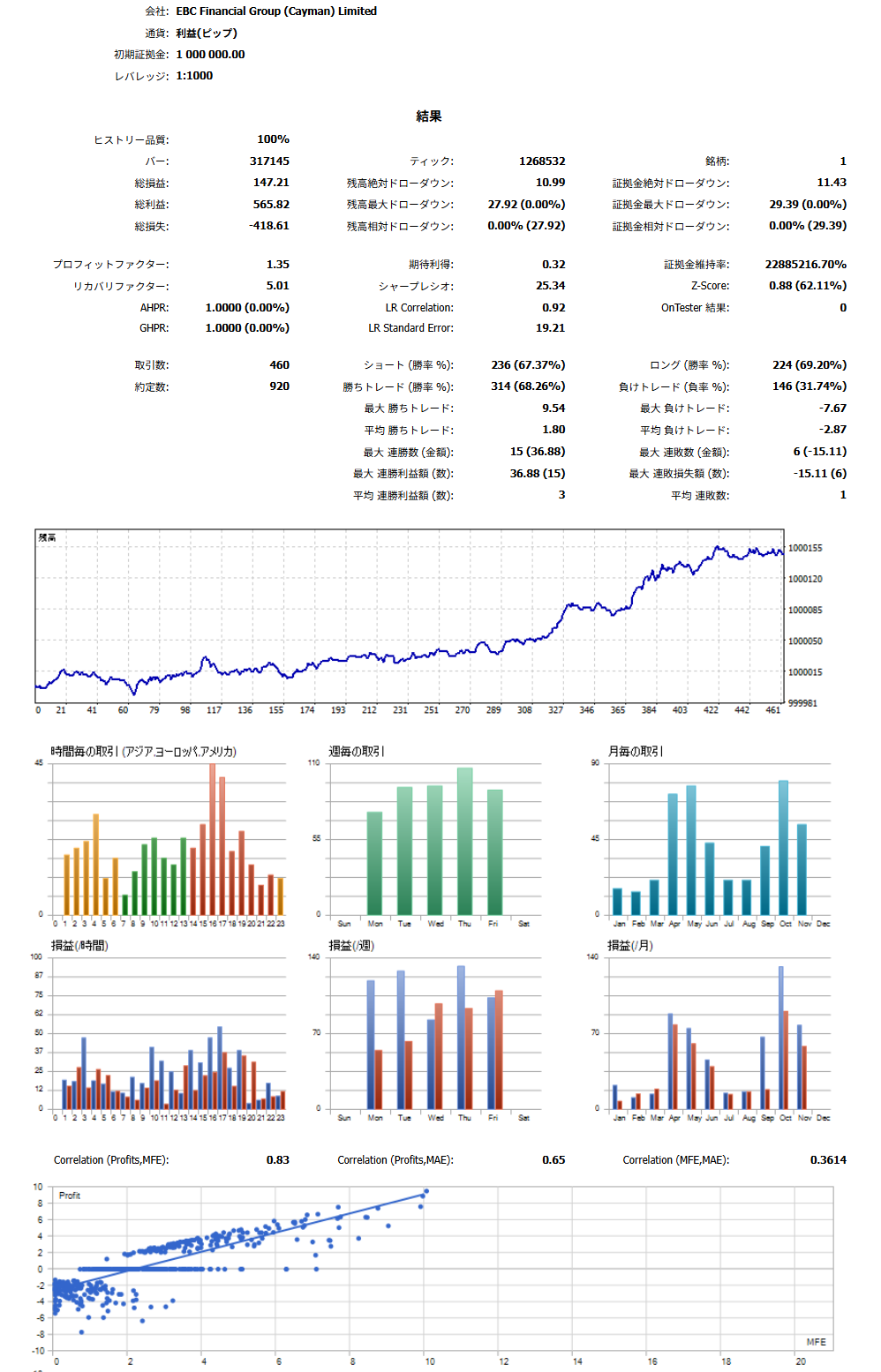This screenshot has width=881, height=1372.
Task: Click the 残高 label on balance chart
Action: [47, 537]
